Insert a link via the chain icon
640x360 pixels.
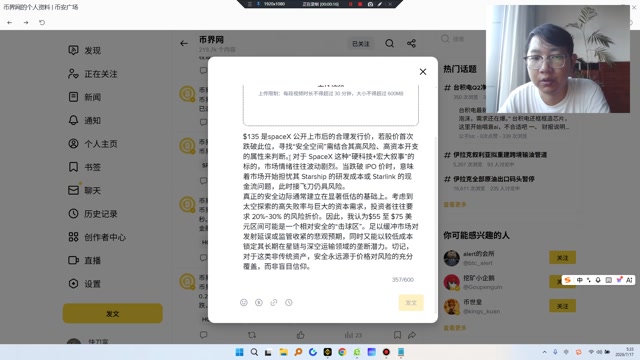274,302
